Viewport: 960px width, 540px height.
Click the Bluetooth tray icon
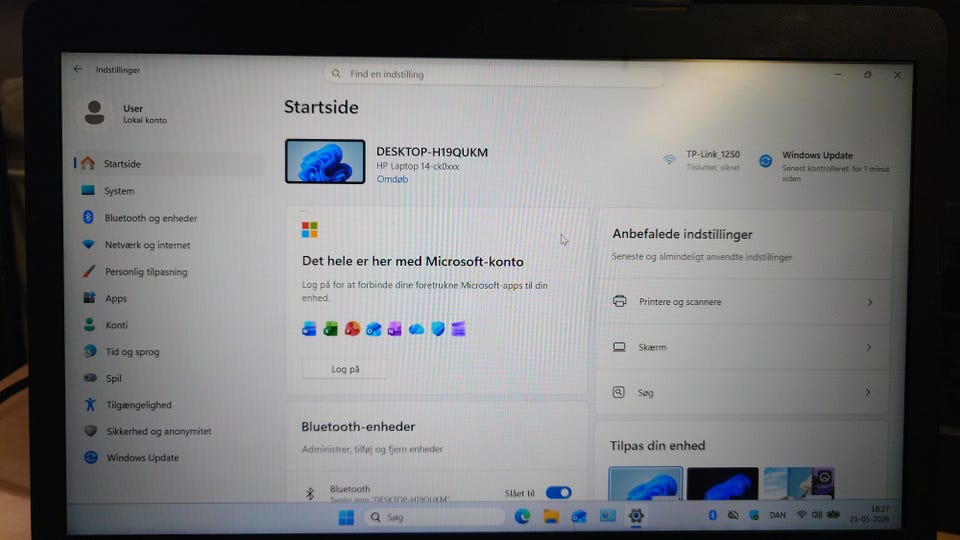click(713, 516)
